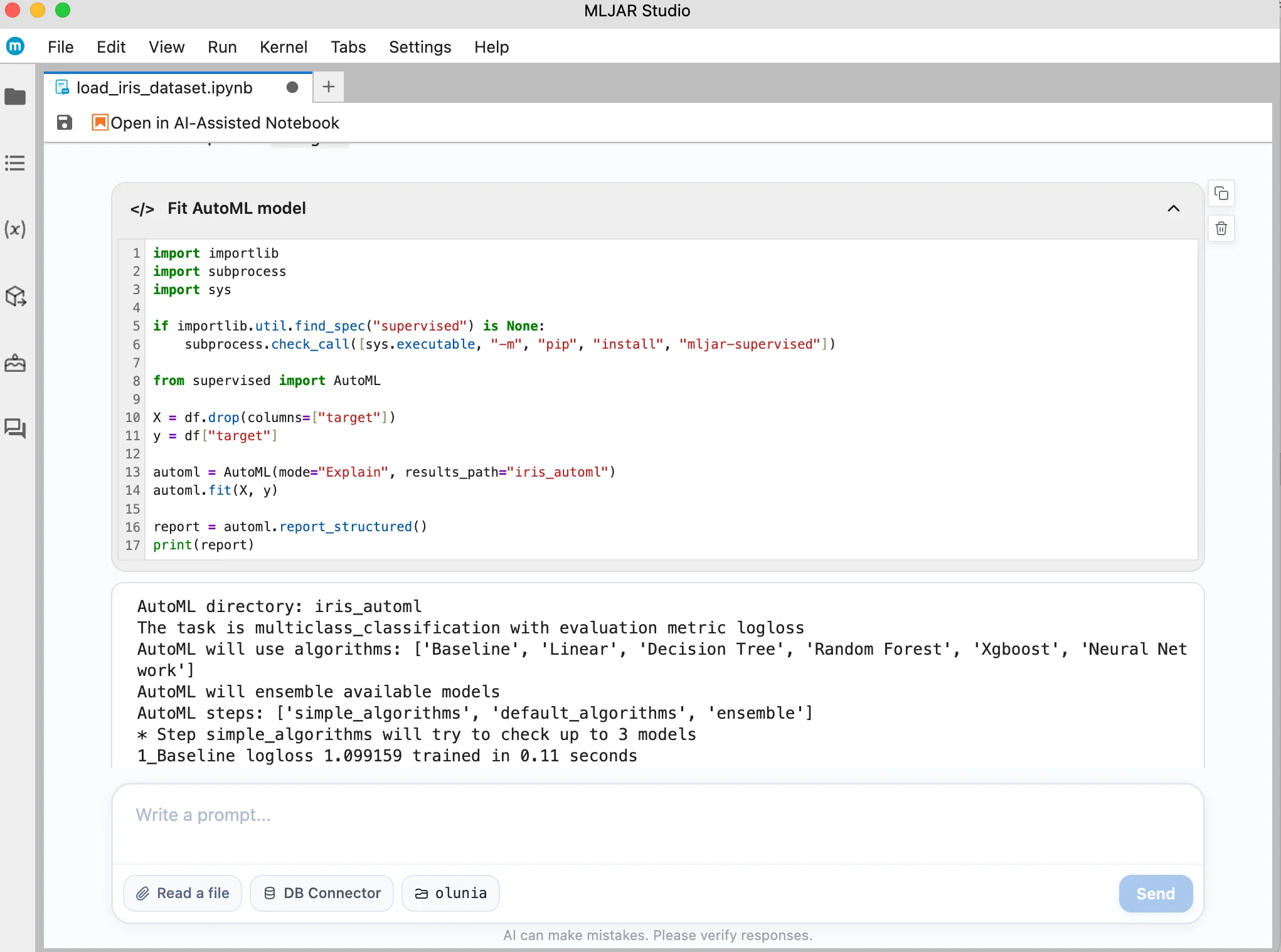Open the Settings menu
This screenshot has width=1281, height=952.
[x=420, y=47]
